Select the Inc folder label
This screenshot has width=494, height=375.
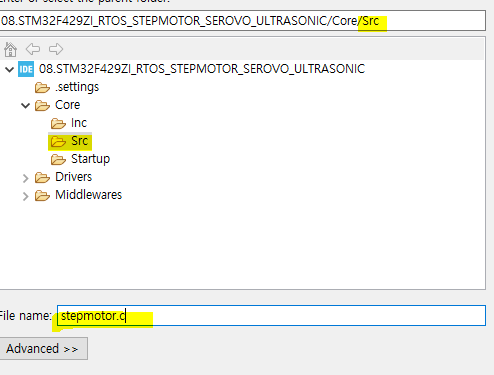[79, 123]
